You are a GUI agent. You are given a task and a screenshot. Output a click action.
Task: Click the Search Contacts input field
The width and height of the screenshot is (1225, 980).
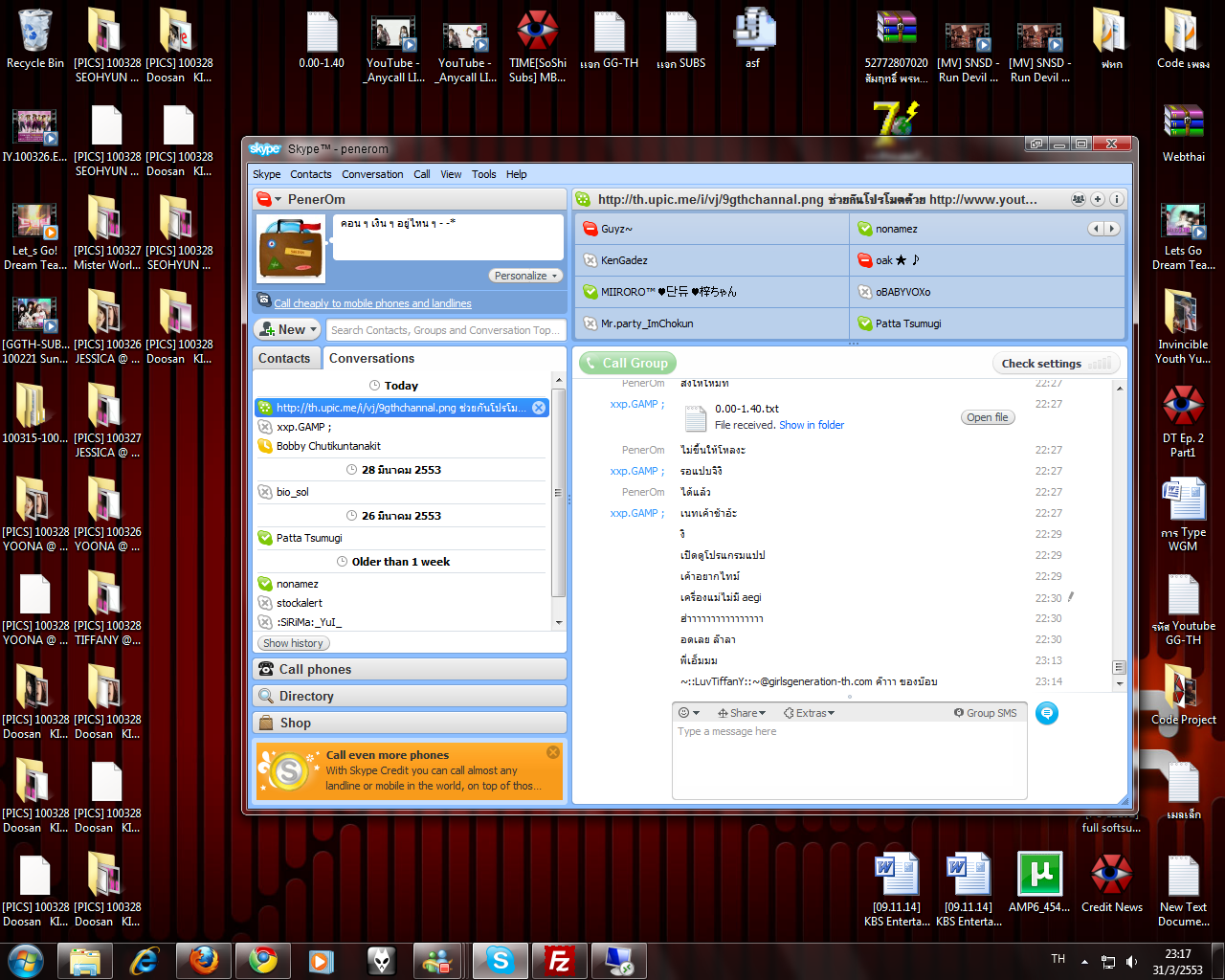pos(445,330)
